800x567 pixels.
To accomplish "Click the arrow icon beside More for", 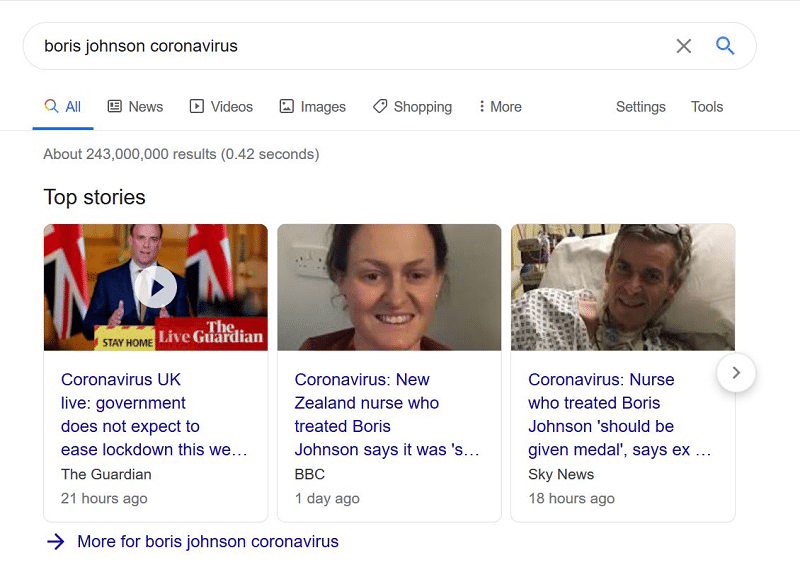I will [56, 541].
